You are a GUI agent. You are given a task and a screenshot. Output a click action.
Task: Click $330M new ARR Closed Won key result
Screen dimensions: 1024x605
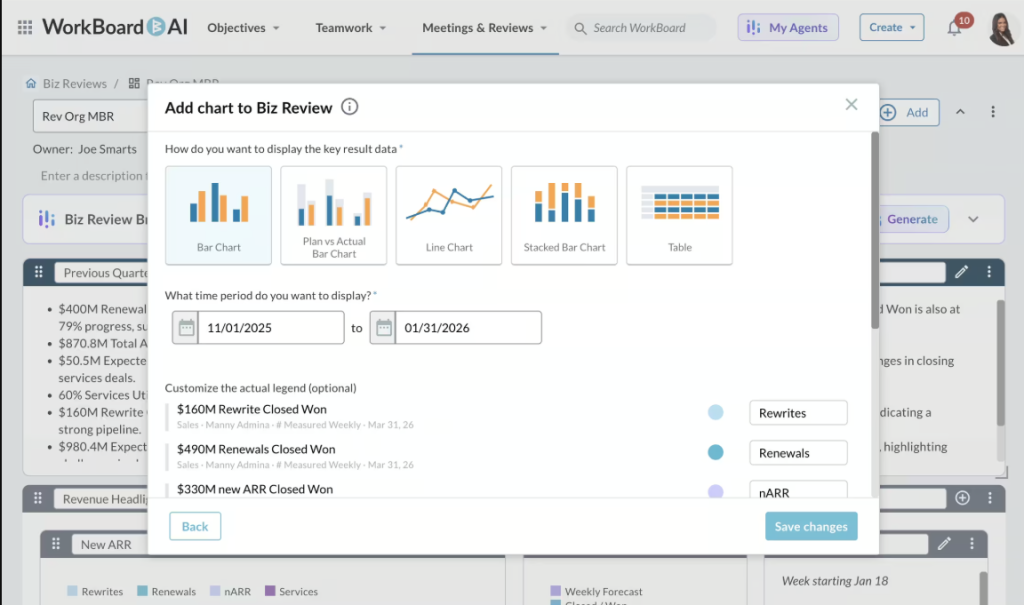(255, 489)
